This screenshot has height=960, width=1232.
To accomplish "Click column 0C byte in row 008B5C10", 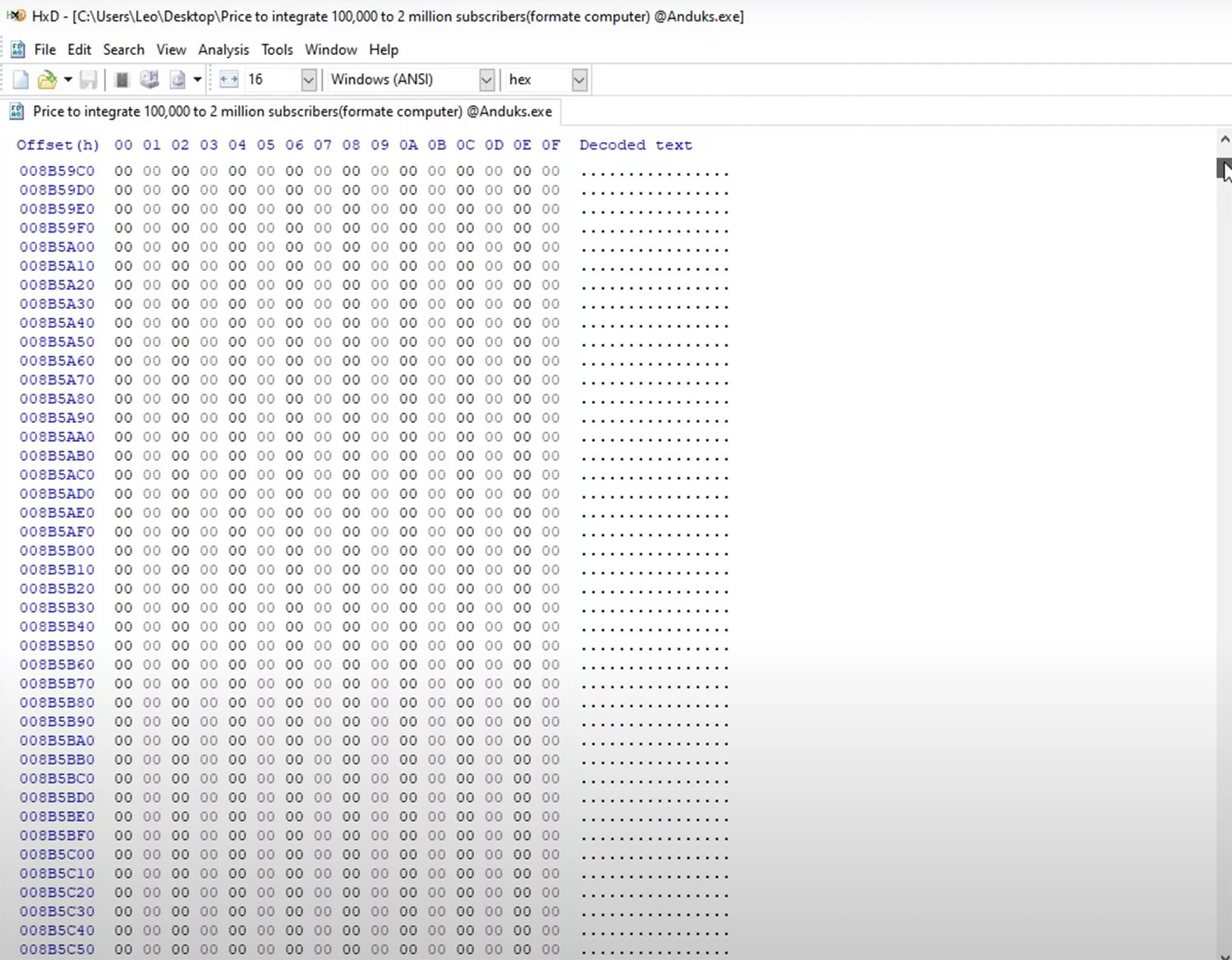I will (x=465, y=873).
